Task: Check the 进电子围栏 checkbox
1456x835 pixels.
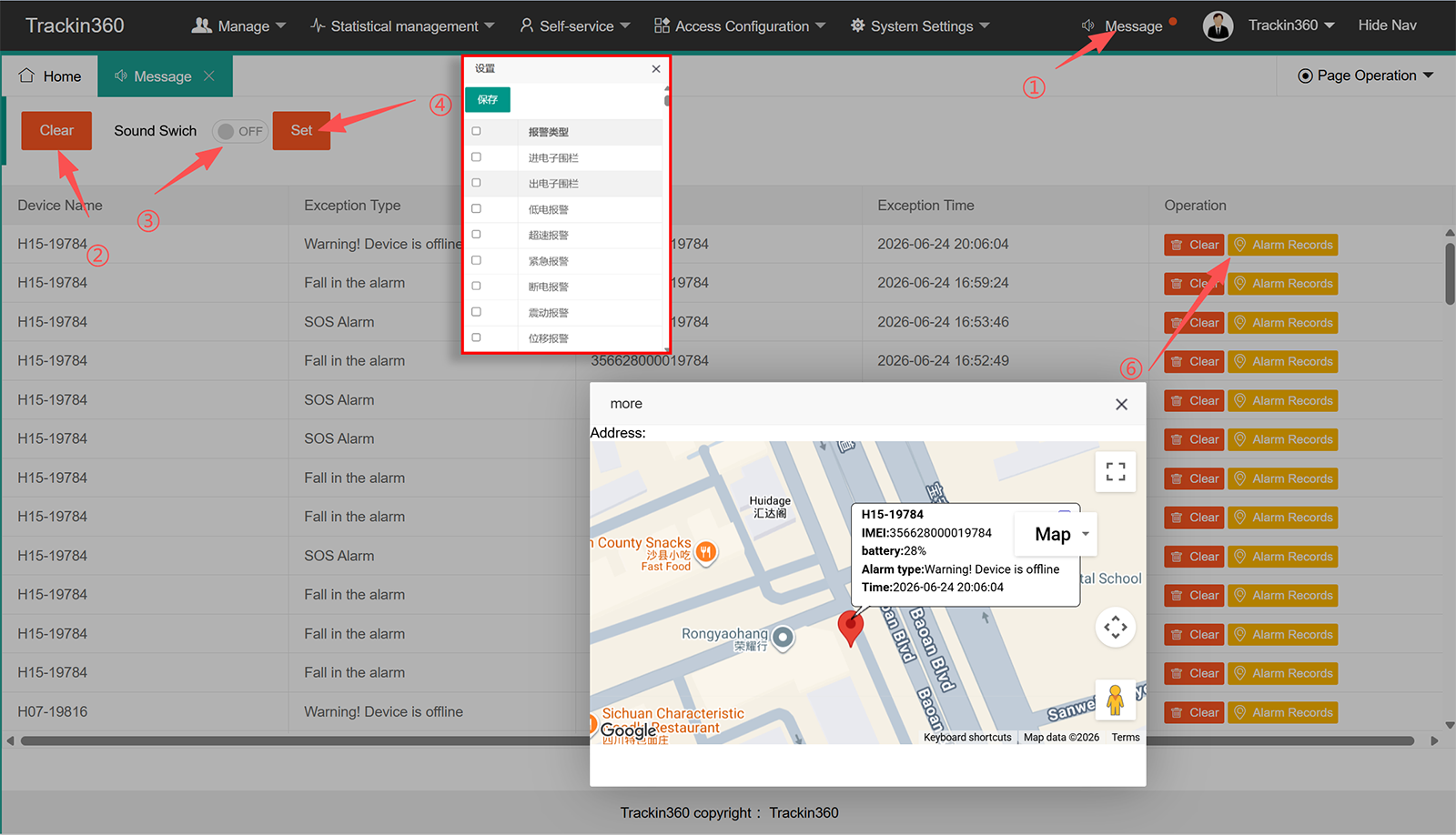Action: [476, 156]
